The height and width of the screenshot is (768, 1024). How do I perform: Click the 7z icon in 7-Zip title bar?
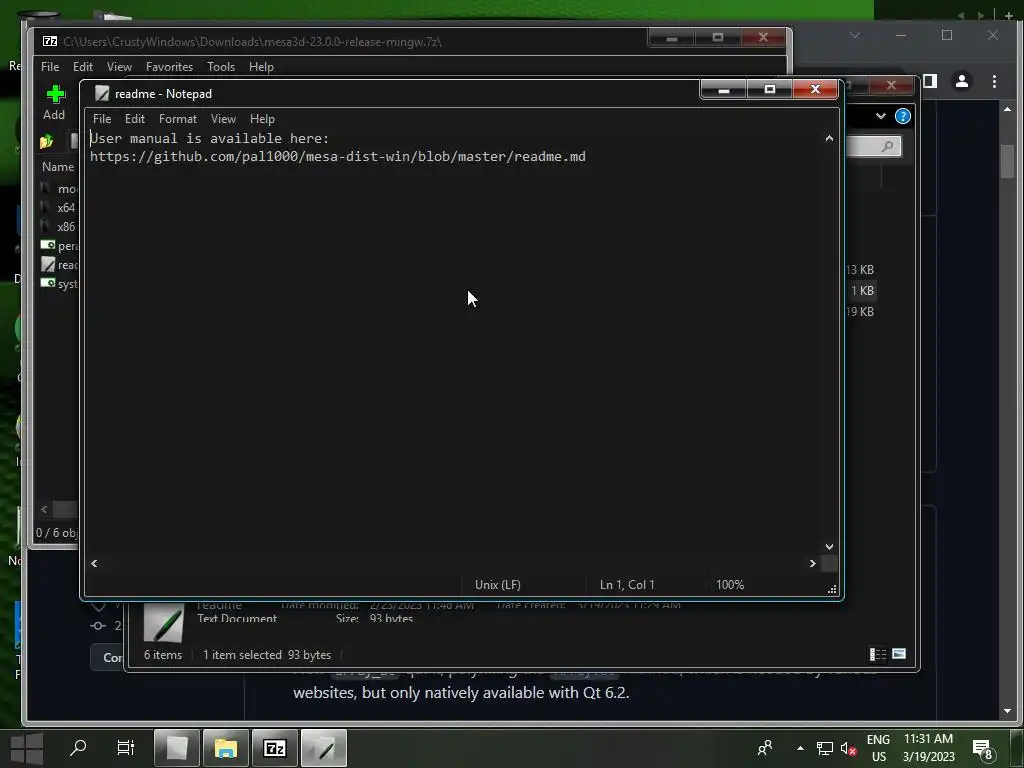(50, 41)
